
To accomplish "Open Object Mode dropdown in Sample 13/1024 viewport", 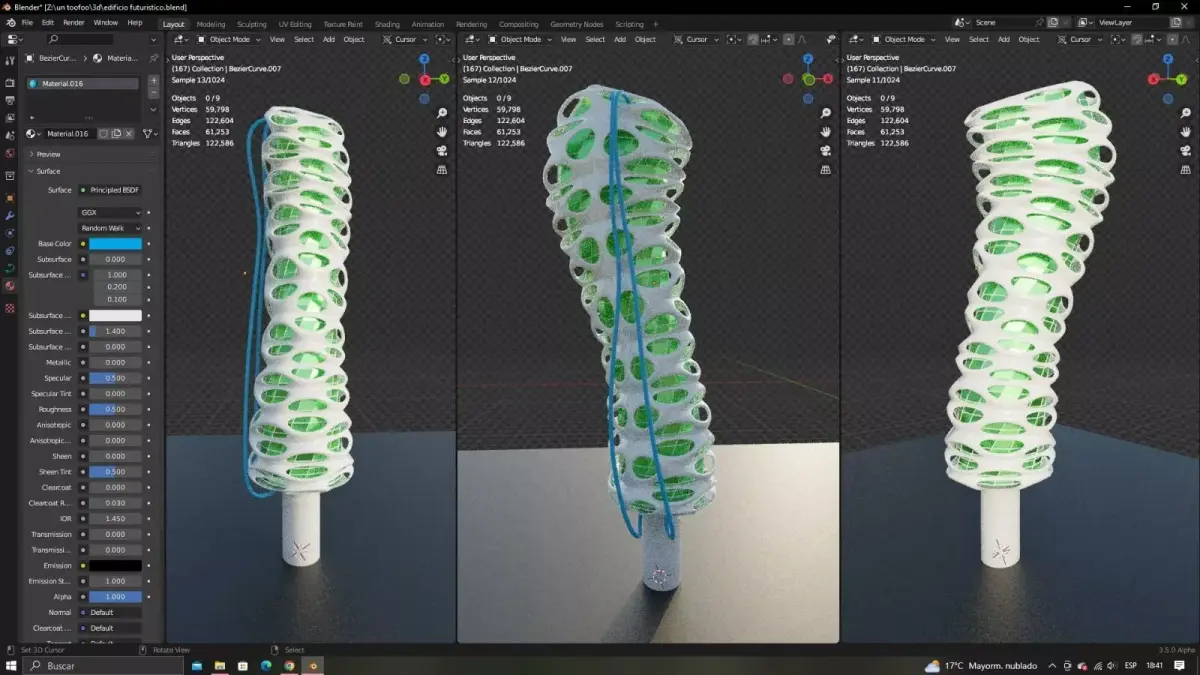I will pyautogui.click(x=228, y=39).
